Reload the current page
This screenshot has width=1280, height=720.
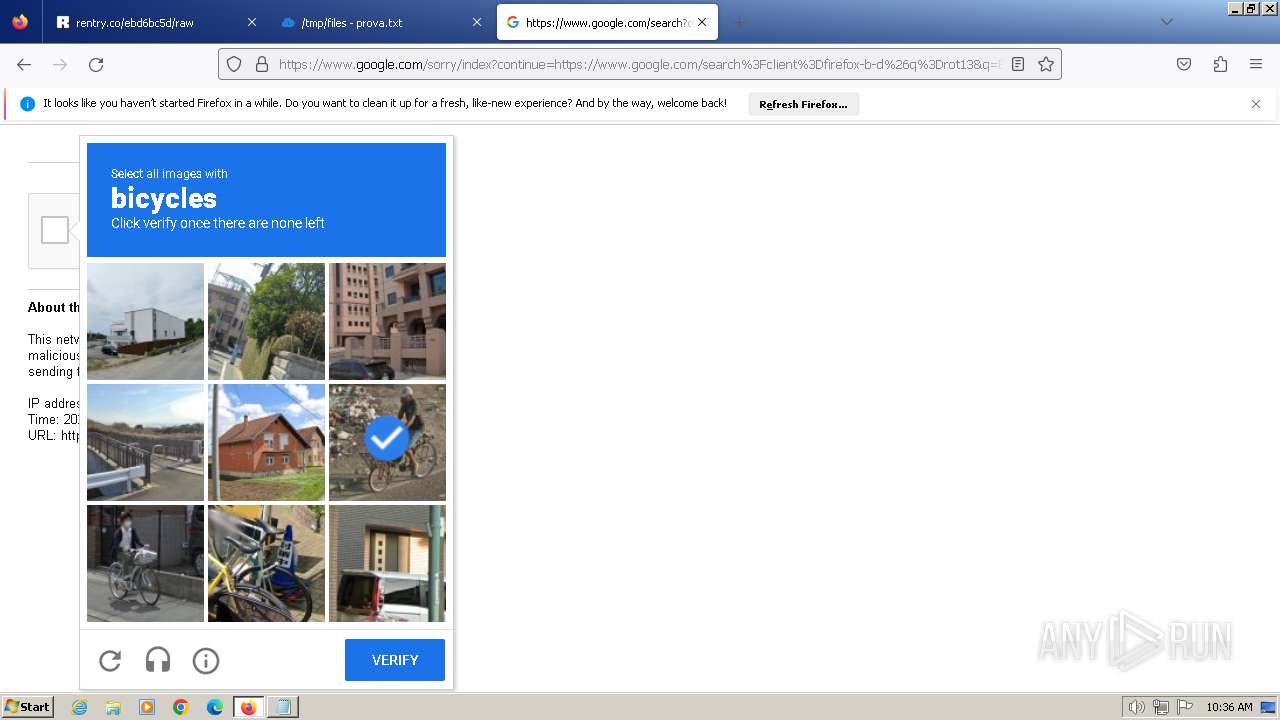tap(96, 64)
